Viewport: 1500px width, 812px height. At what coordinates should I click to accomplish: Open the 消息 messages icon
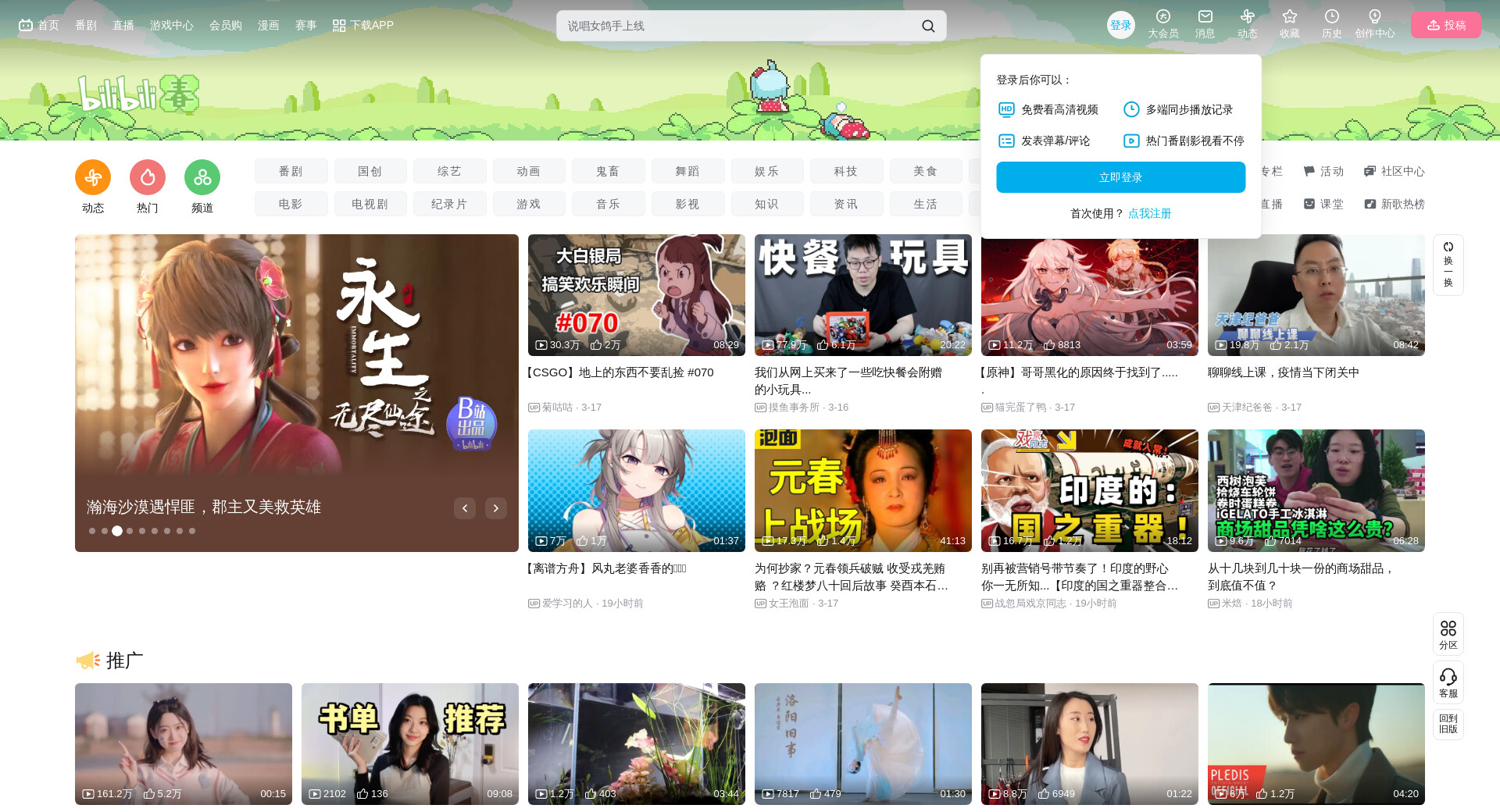(x=1205, y=18)
